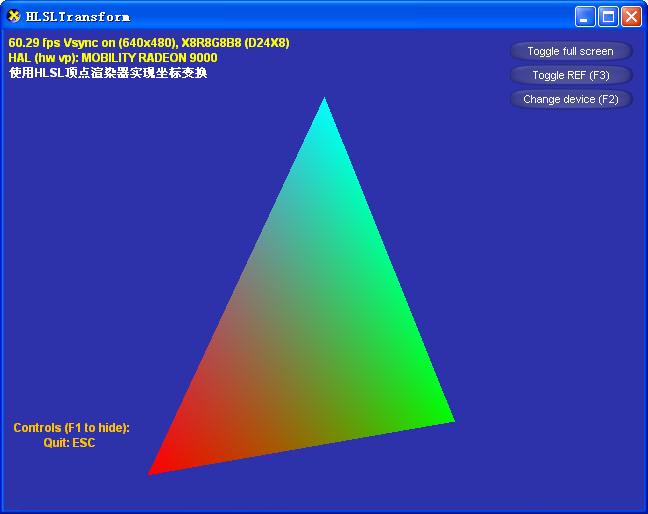
Task: Click the "Controls (F1 to hide):" text
Action: [x=71, y=427]
